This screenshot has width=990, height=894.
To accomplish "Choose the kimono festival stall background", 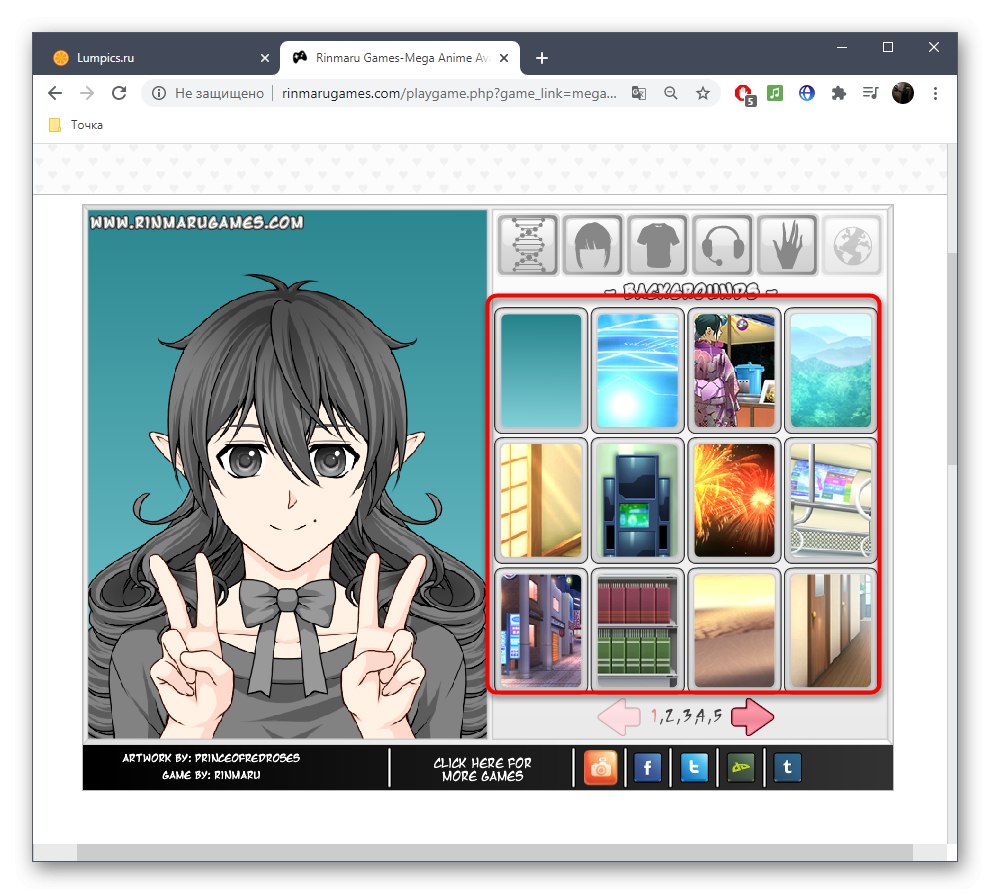I will (734, 370).
